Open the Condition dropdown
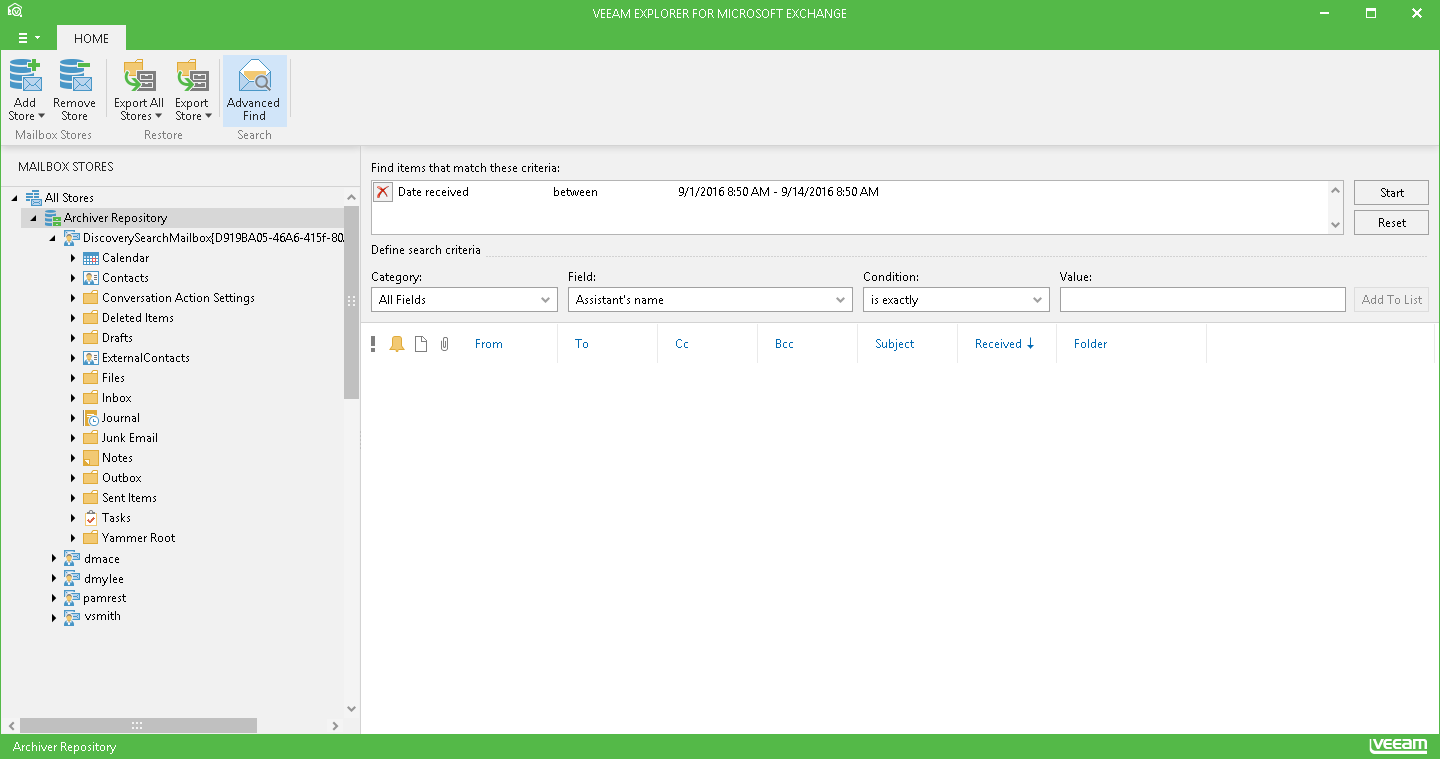1440x759 pixels. click(x=956, y=300)
